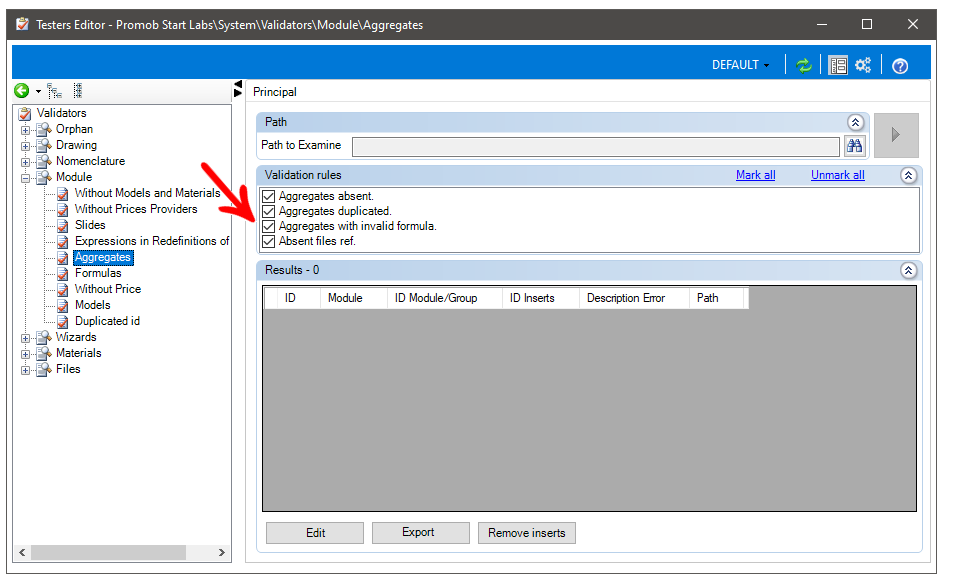Open settings via the gears icon
This screenshot has height=582, width=955.
[x=863, y=65]
